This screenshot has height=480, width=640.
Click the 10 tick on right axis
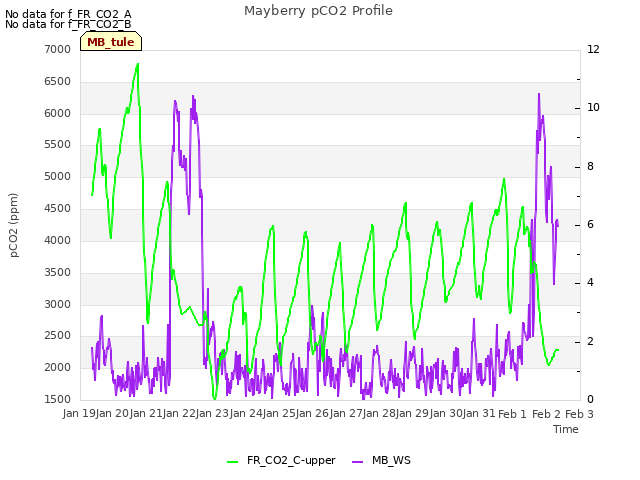point(593,107)
